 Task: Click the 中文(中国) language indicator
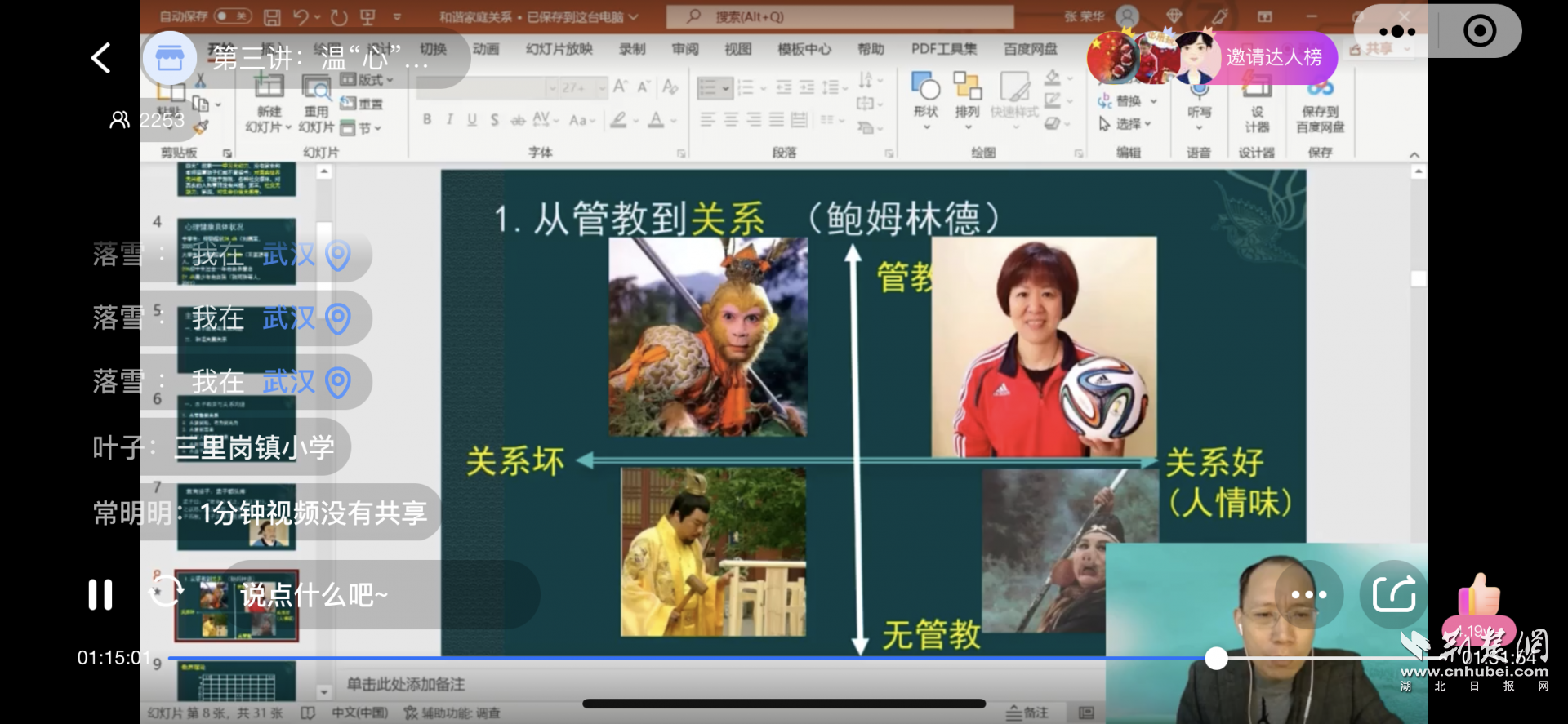[x=359, y=713]
